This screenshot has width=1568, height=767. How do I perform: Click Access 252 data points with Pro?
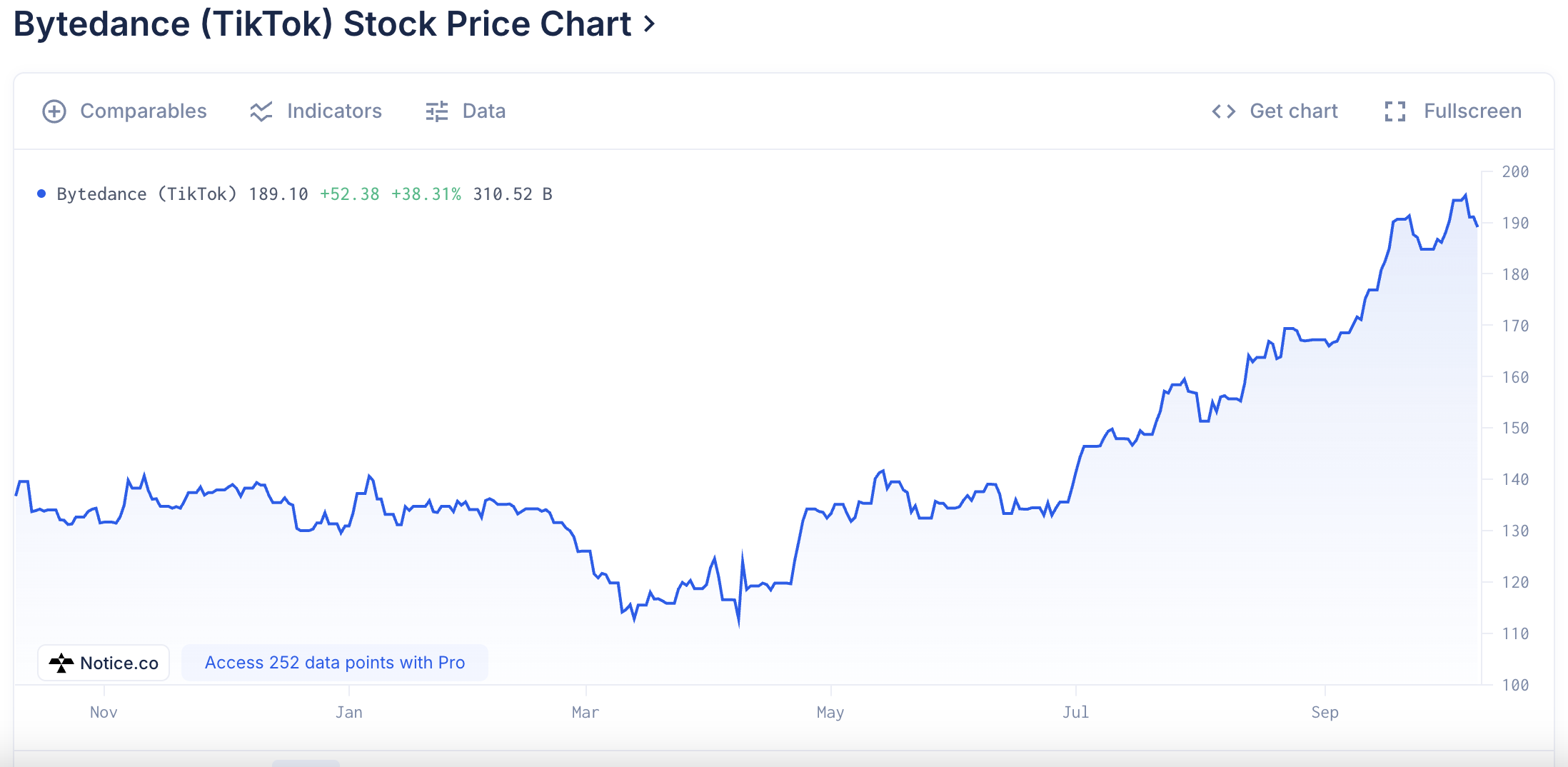coord(335,663)
